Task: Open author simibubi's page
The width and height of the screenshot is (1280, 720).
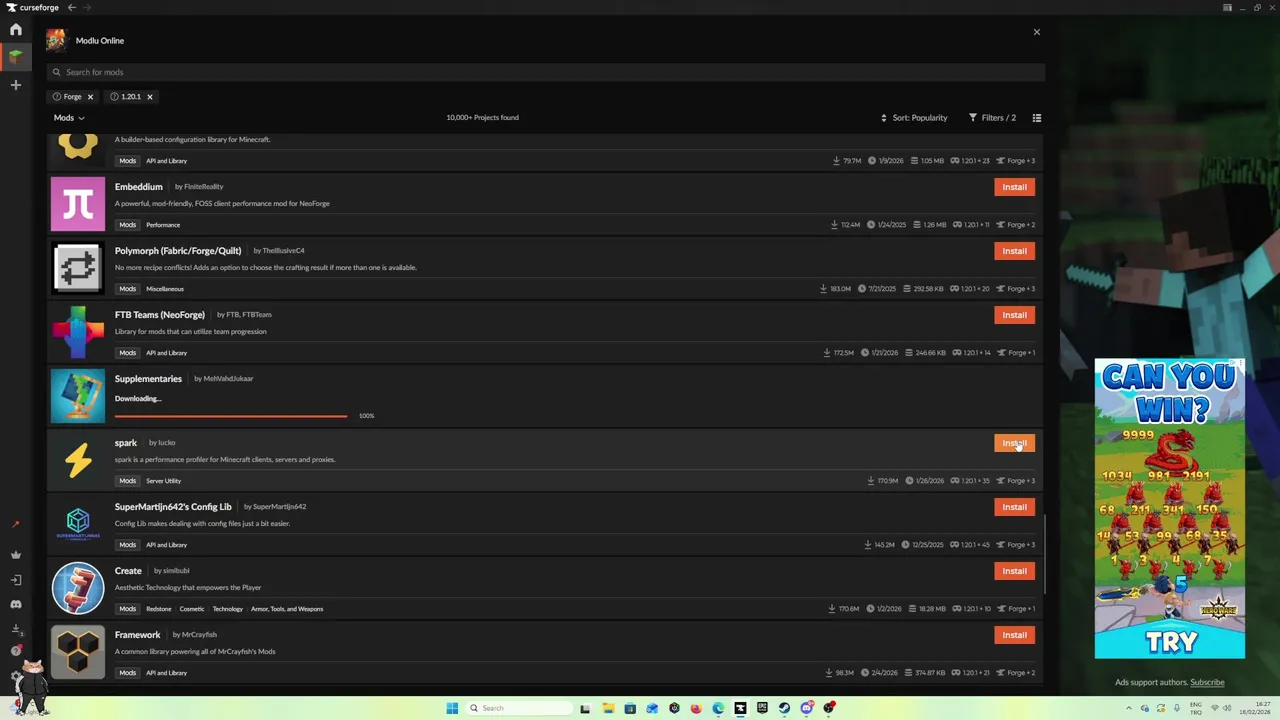Action: [176, 571]
